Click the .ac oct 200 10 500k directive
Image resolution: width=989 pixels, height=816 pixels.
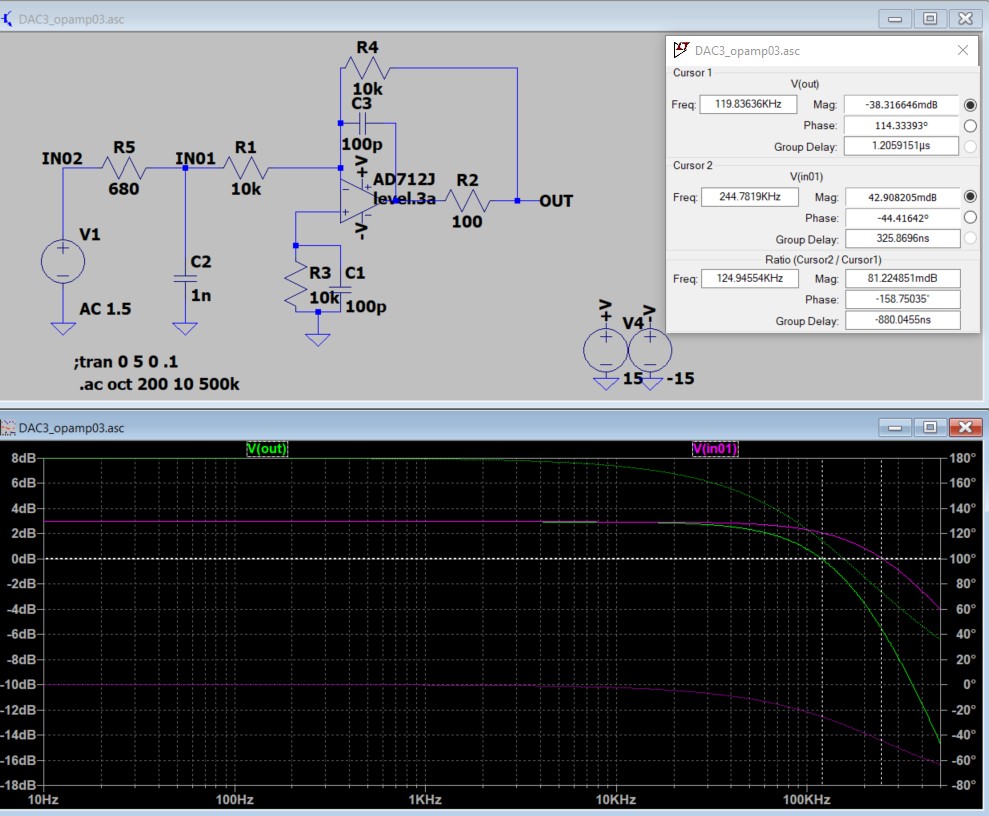coord(159,384)
